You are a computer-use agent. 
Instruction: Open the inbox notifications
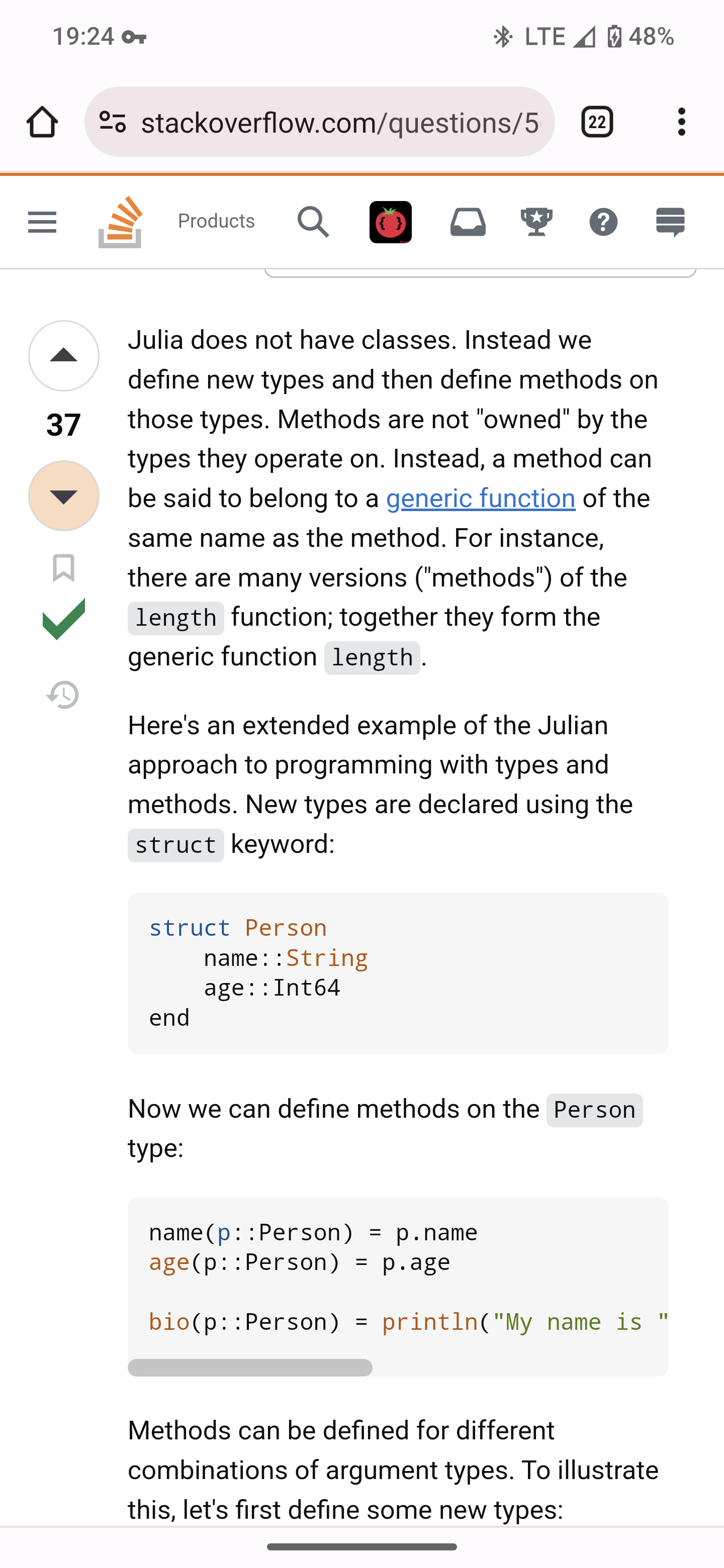468,222
